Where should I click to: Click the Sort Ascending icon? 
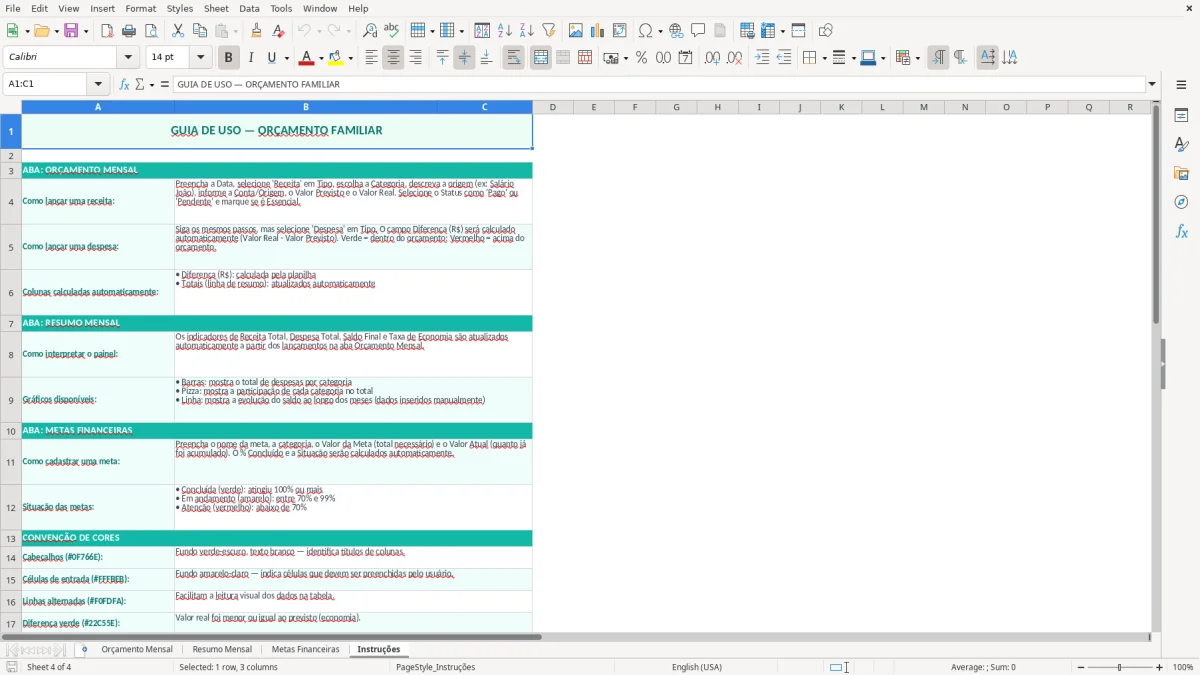pyautogui.click(x=505, y=31)
